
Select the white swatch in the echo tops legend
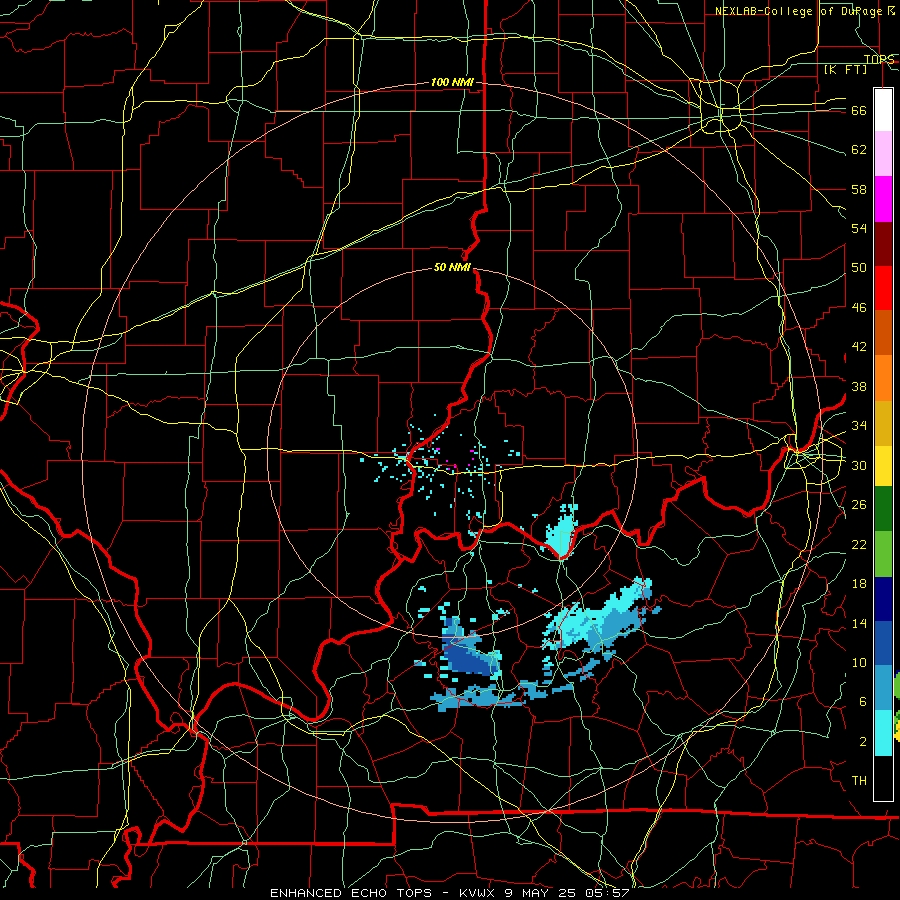coord(883,110)
